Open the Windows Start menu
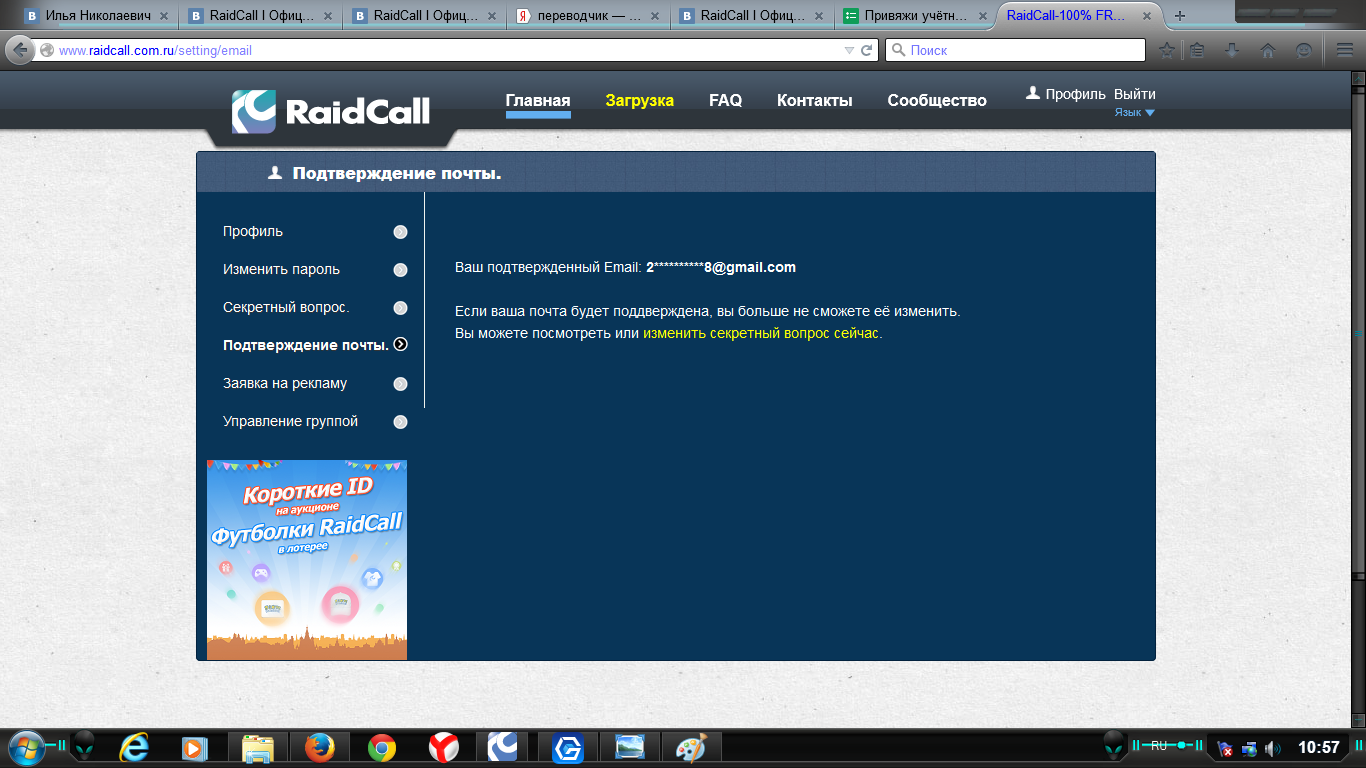This screenshot has width=1366, height=768. click(x=25, y=747)
